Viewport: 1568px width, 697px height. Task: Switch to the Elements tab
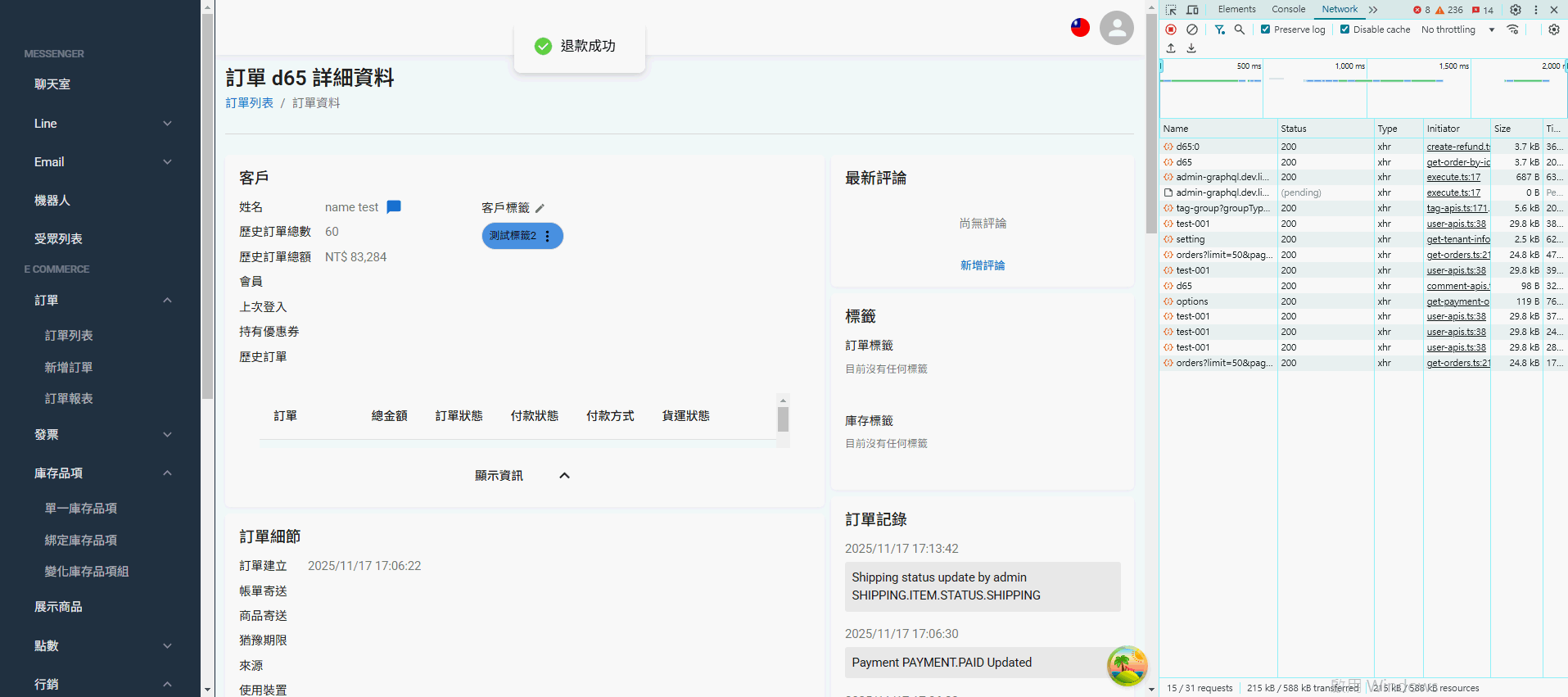coord(1236,10)
